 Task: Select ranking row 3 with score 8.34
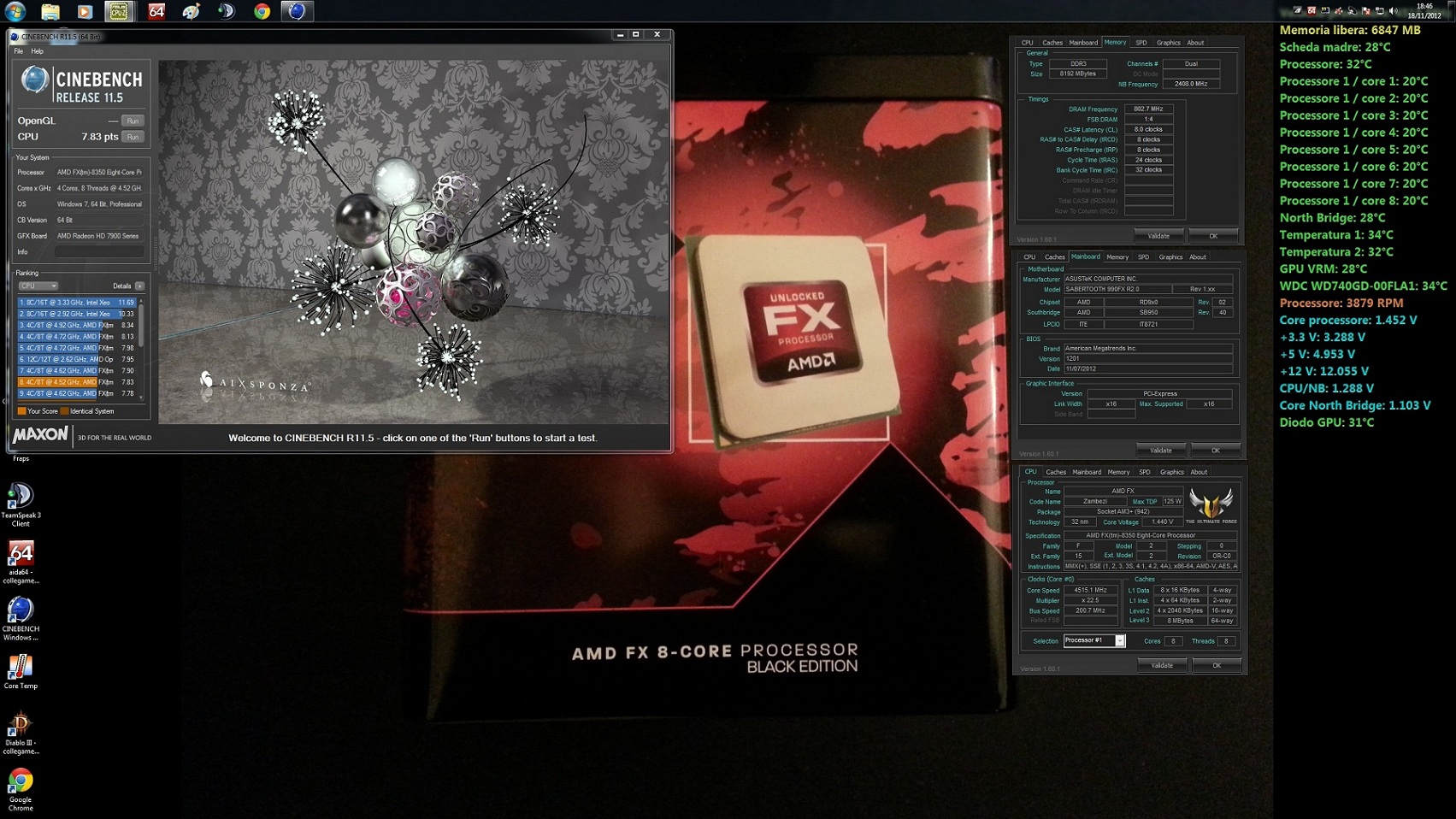pos(77,325)
